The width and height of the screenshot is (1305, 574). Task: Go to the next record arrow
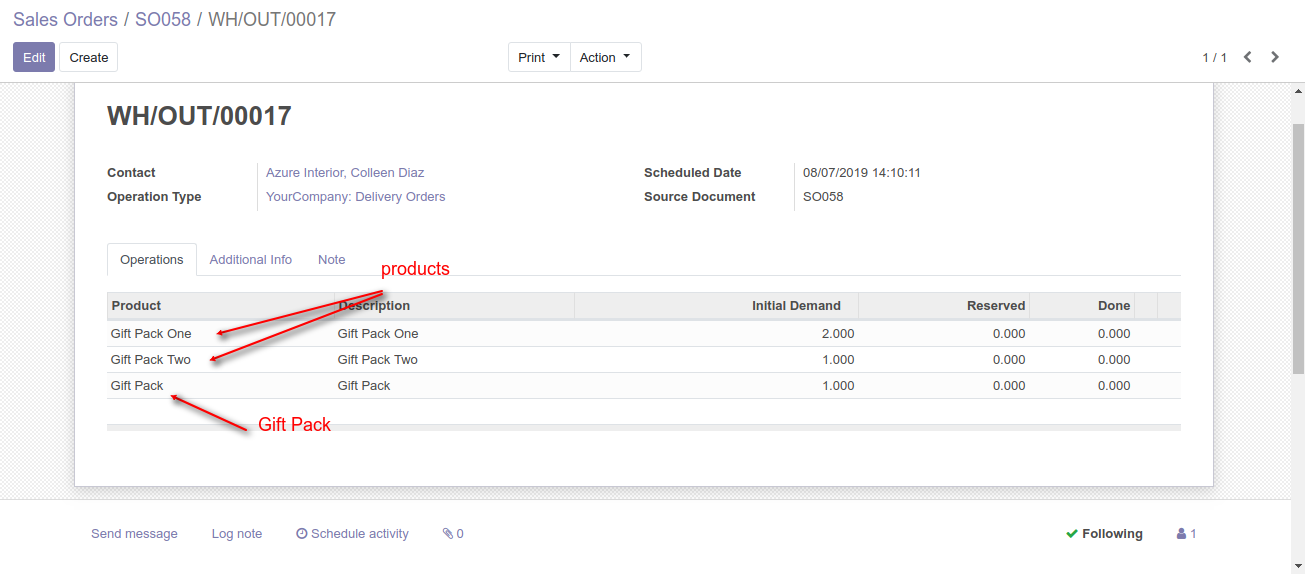pyautogui.click(x=1275, y=57)
